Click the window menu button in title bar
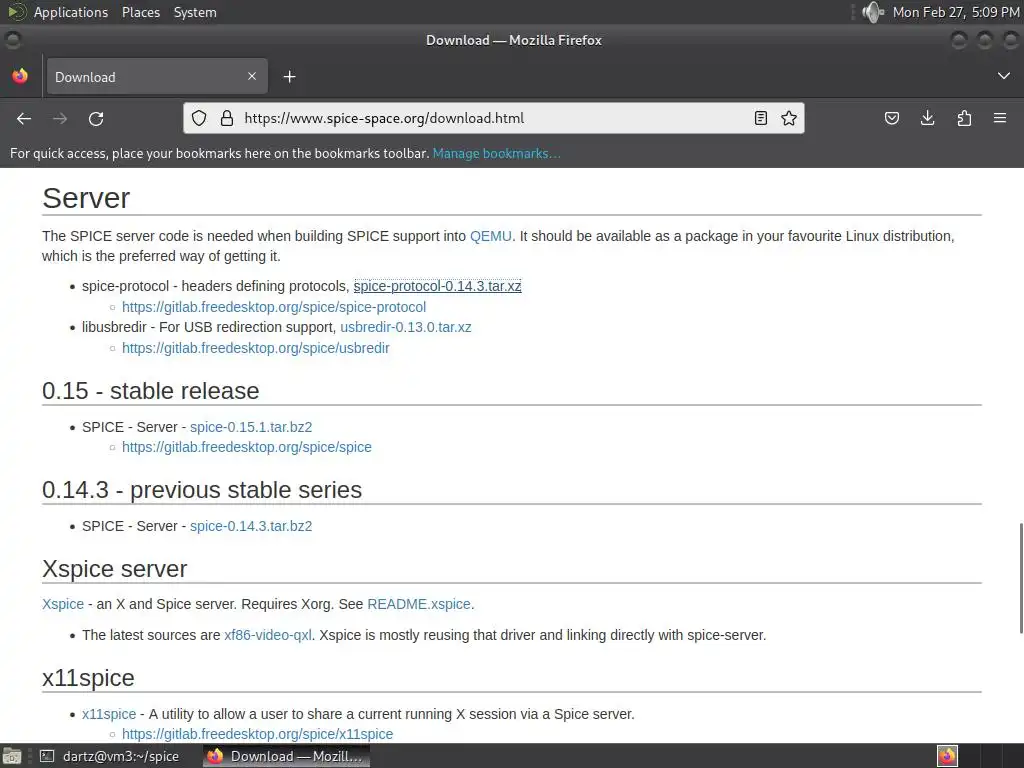 click(12, 40)
